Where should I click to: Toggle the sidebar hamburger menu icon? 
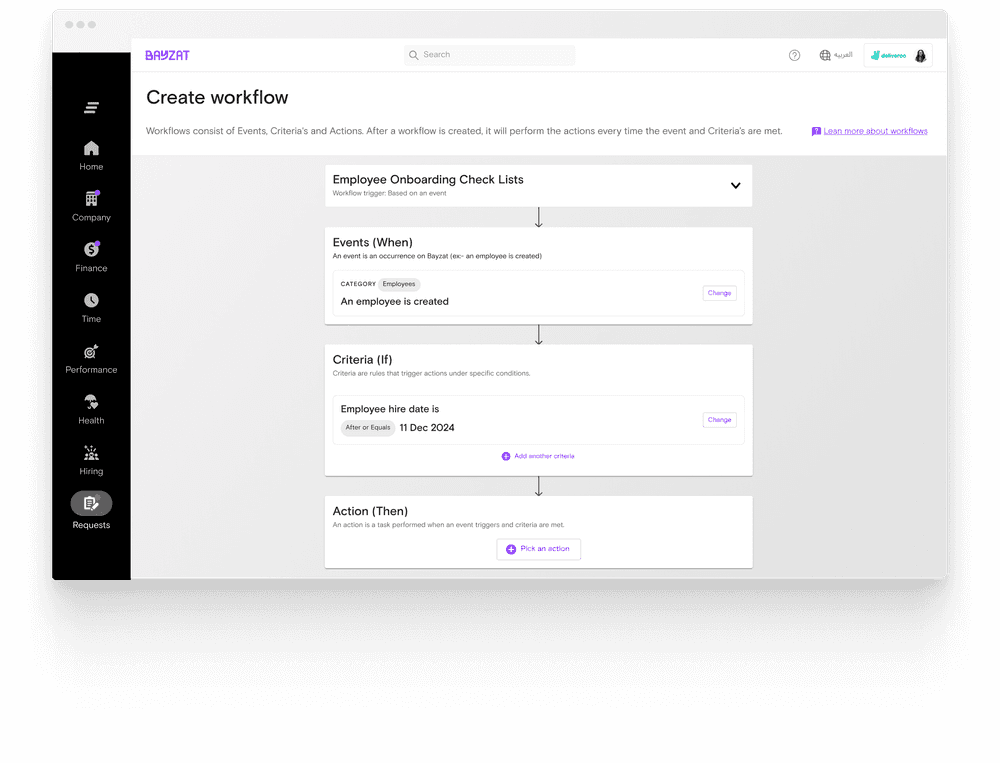click(91, 107)
